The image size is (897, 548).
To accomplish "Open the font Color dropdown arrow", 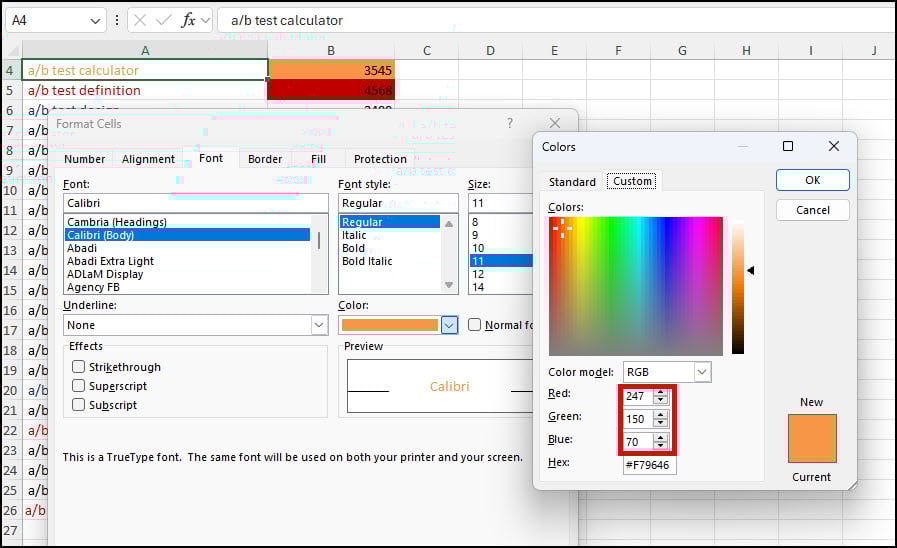I will pos(449,325).
